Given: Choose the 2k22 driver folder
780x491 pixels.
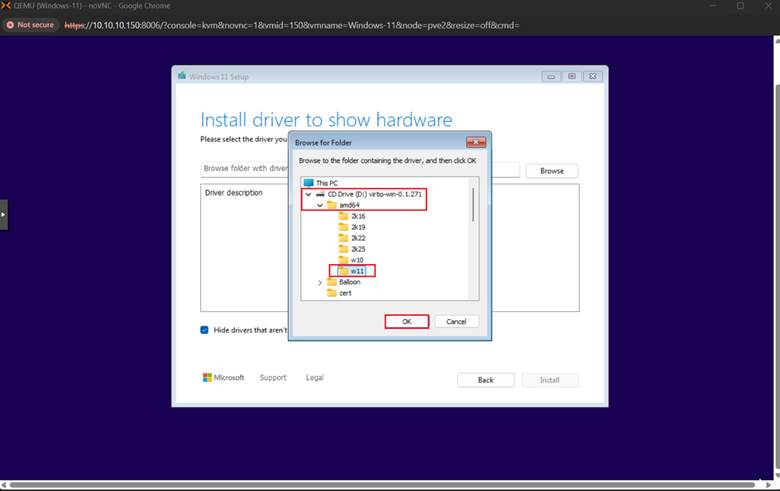Looking at the screenshot, I should coord(357,238).
